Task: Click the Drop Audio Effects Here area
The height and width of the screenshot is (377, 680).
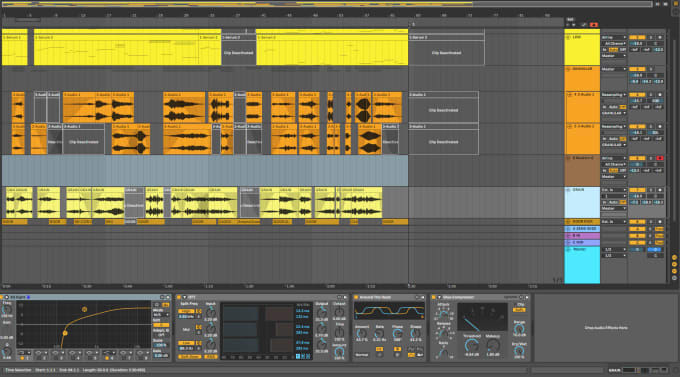Action: pyautogui.click(x=606, y=328)
